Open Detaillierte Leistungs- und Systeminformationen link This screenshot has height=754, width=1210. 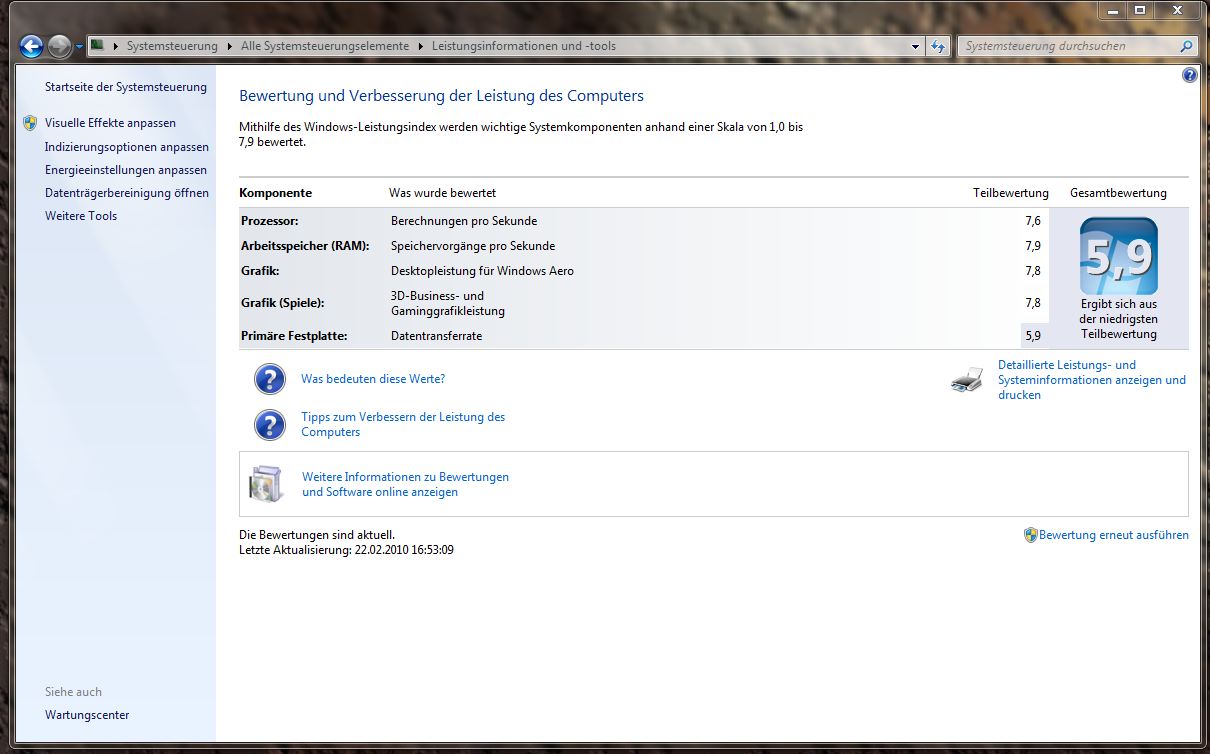pyautogui.click(x=1092, y=380)
